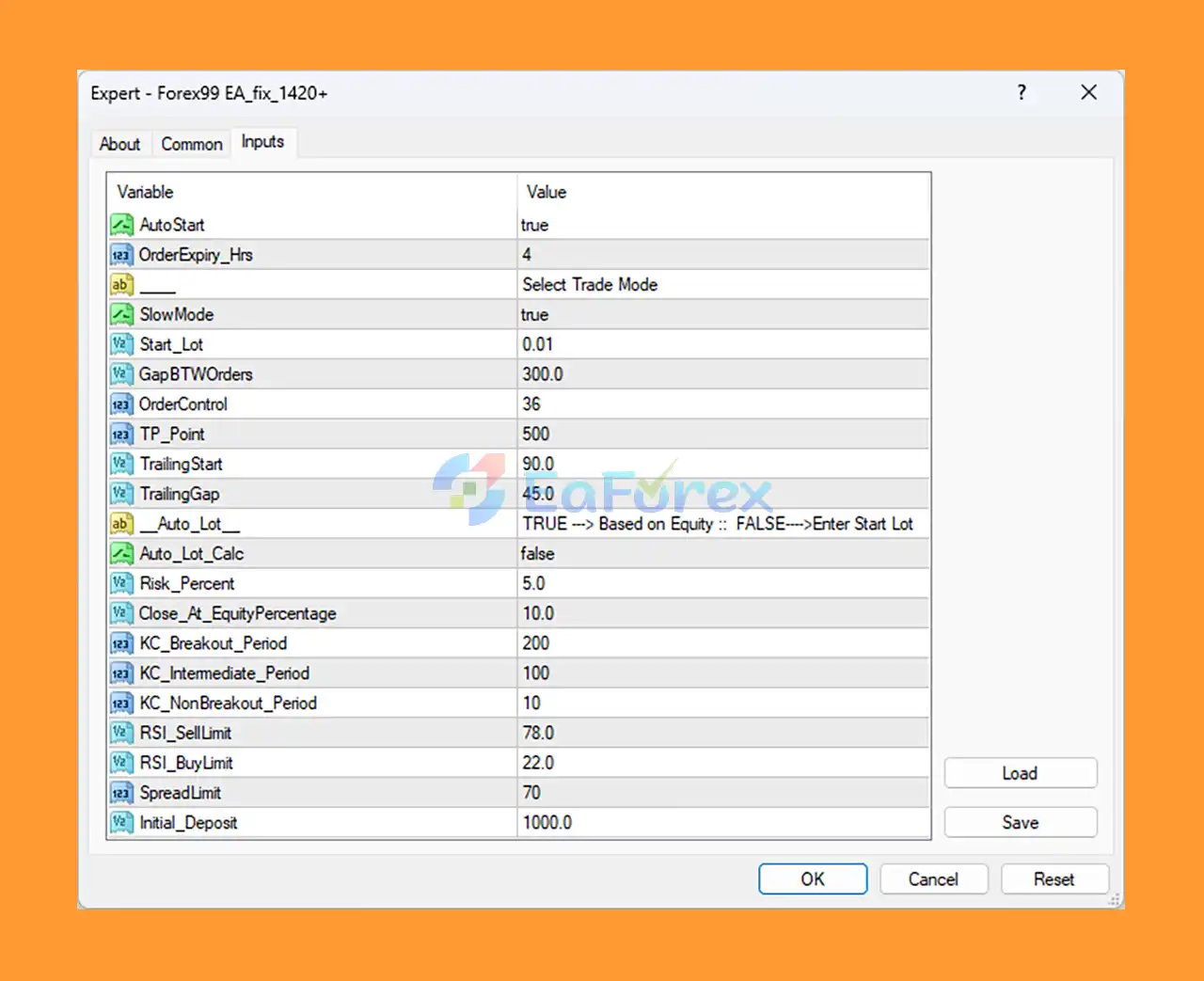The image size is (1204, 981).
Task: Select the Inputs tab
Action: 262,142
